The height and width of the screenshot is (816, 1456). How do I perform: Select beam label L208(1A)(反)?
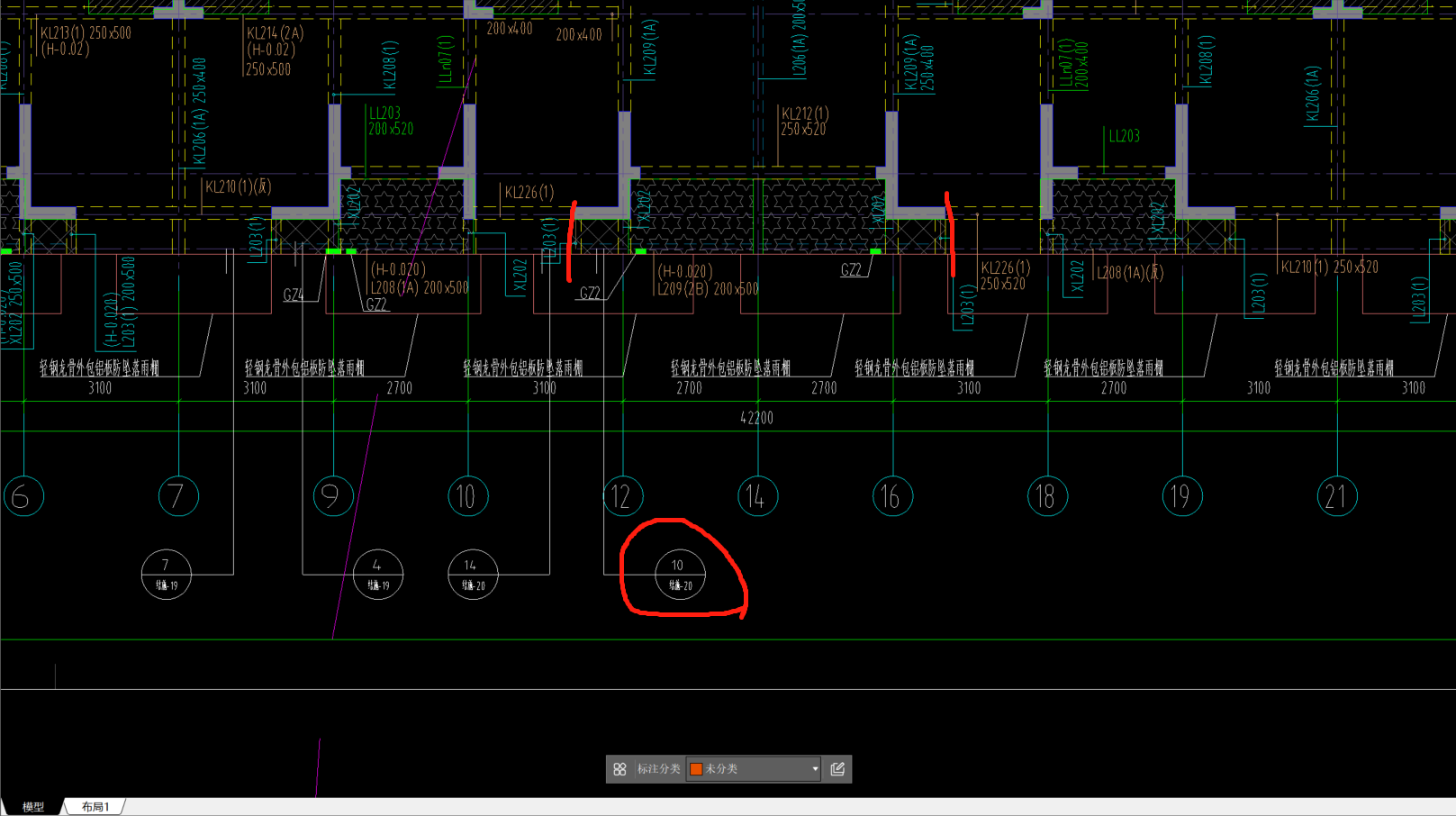pyautogui.click(x=1129, y=272)
